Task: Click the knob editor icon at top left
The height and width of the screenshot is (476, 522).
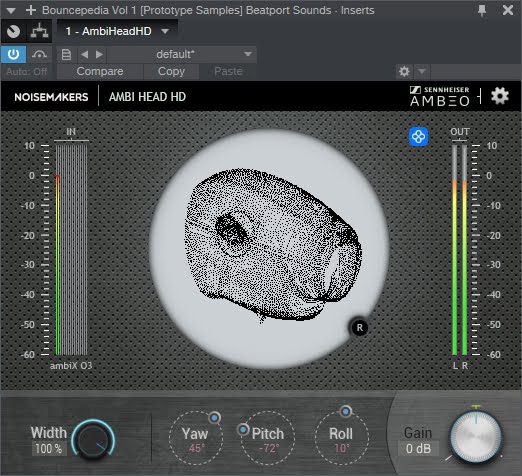Action: point(13,31)
